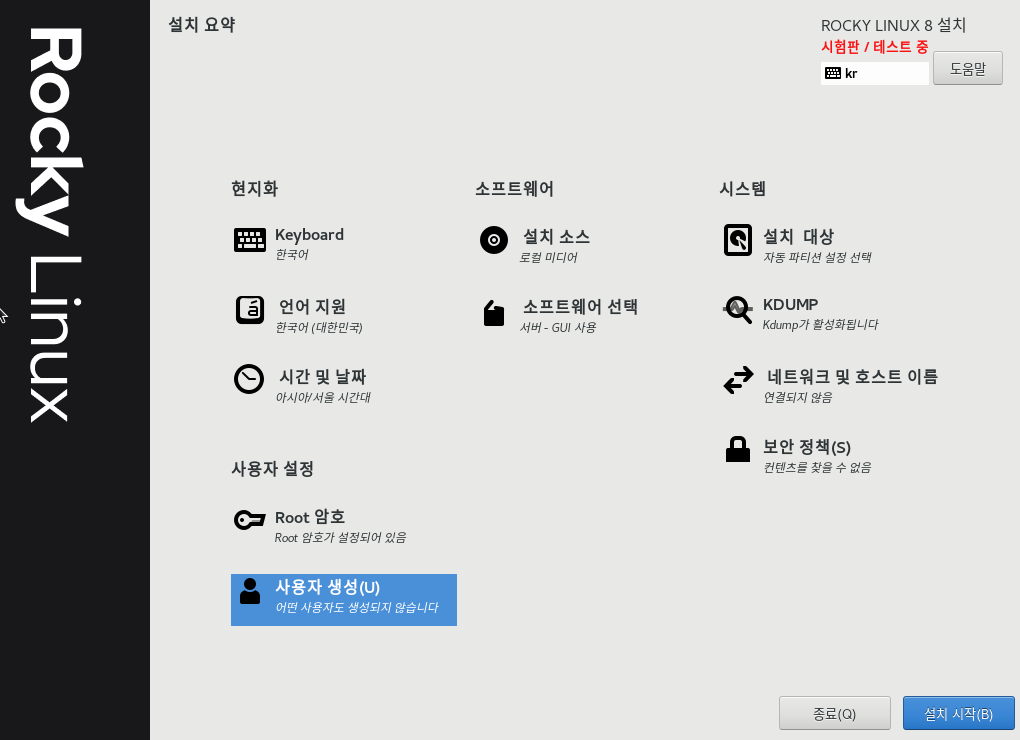Click the key icon for Root 암호

coord(250,520)
